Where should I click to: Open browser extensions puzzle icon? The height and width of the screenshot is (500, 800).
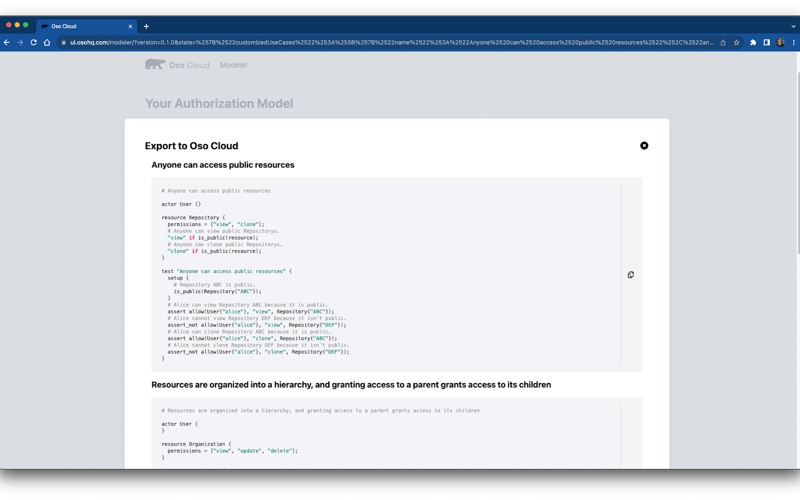753,42
